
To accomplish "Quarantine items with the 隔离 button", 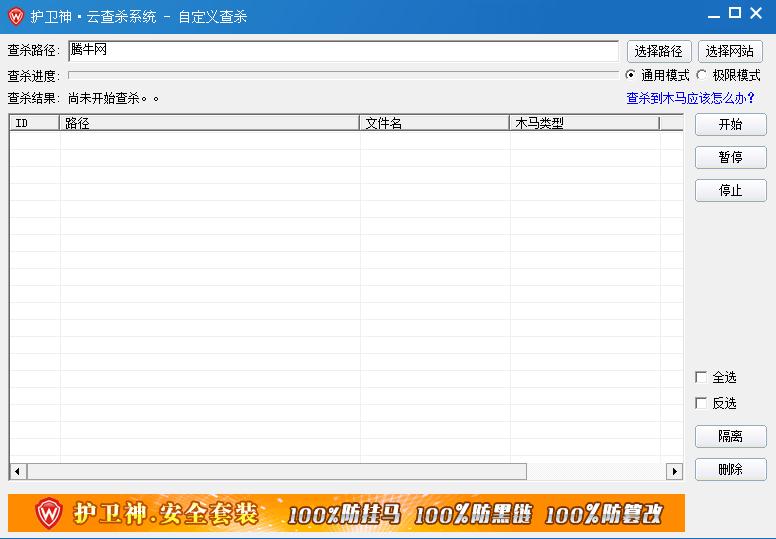I will click(730, 436).
